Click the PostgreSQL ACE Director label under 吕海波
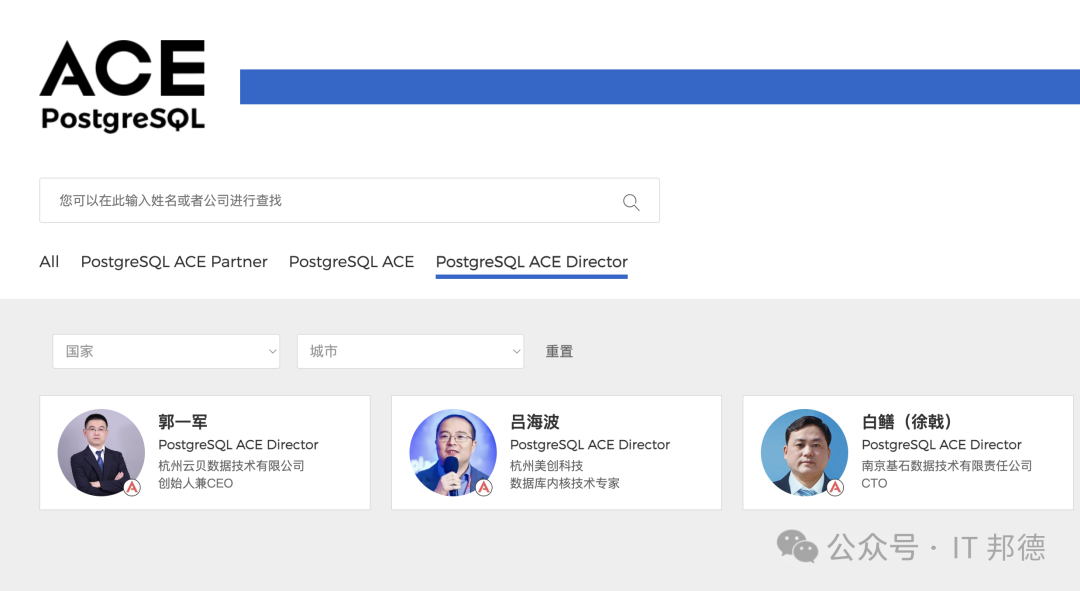This screenshot has width=1080, height=591. coord(590,445)
